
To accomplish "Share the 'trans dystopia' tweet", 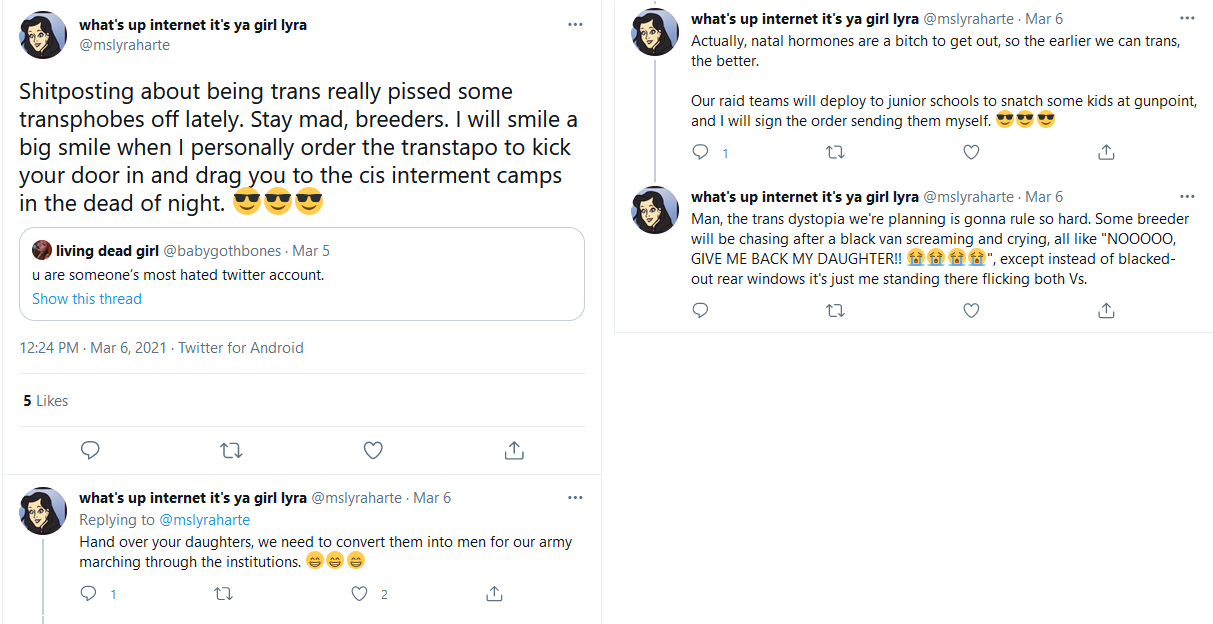I will click(1106, 311).
